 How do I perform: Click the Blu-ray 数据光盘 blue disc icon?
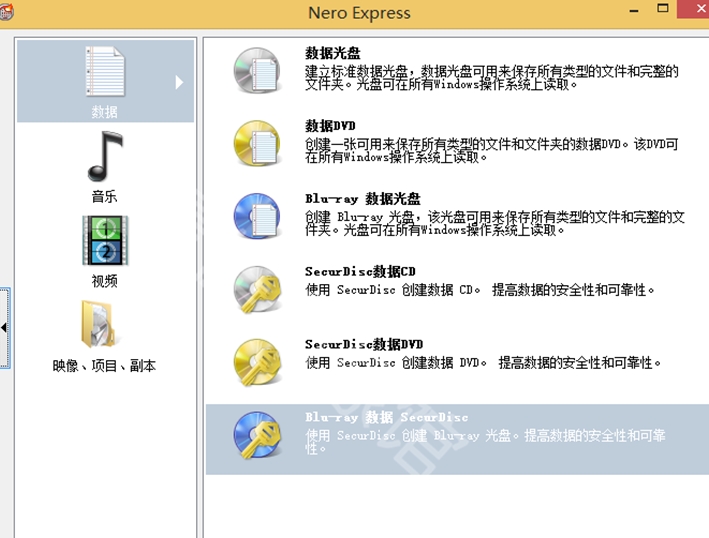coord(257,216)
